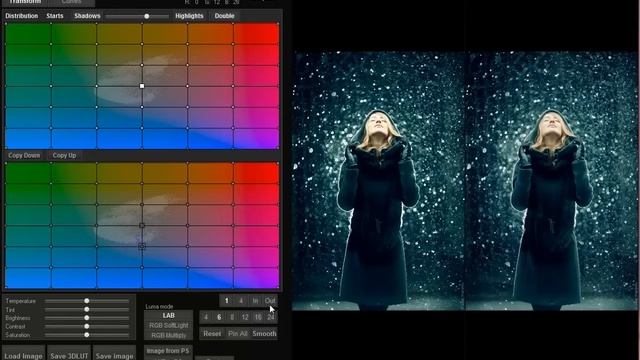Click the Distribution button
This screenshot has height=360, width=640.
tap(22, 16)
